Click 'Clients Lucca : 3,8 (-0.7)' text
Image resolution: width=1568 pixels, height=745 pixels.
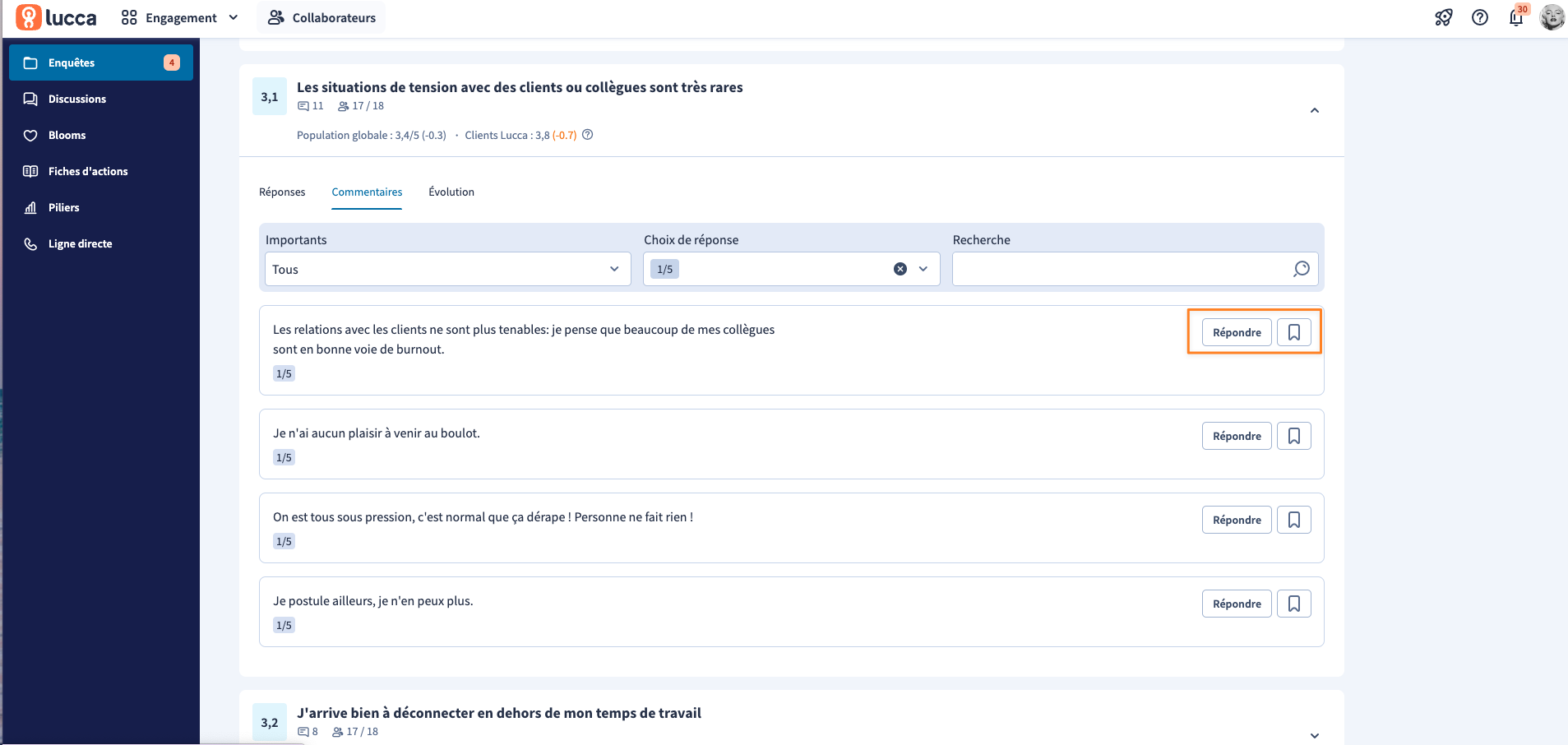tap(520, 135)
